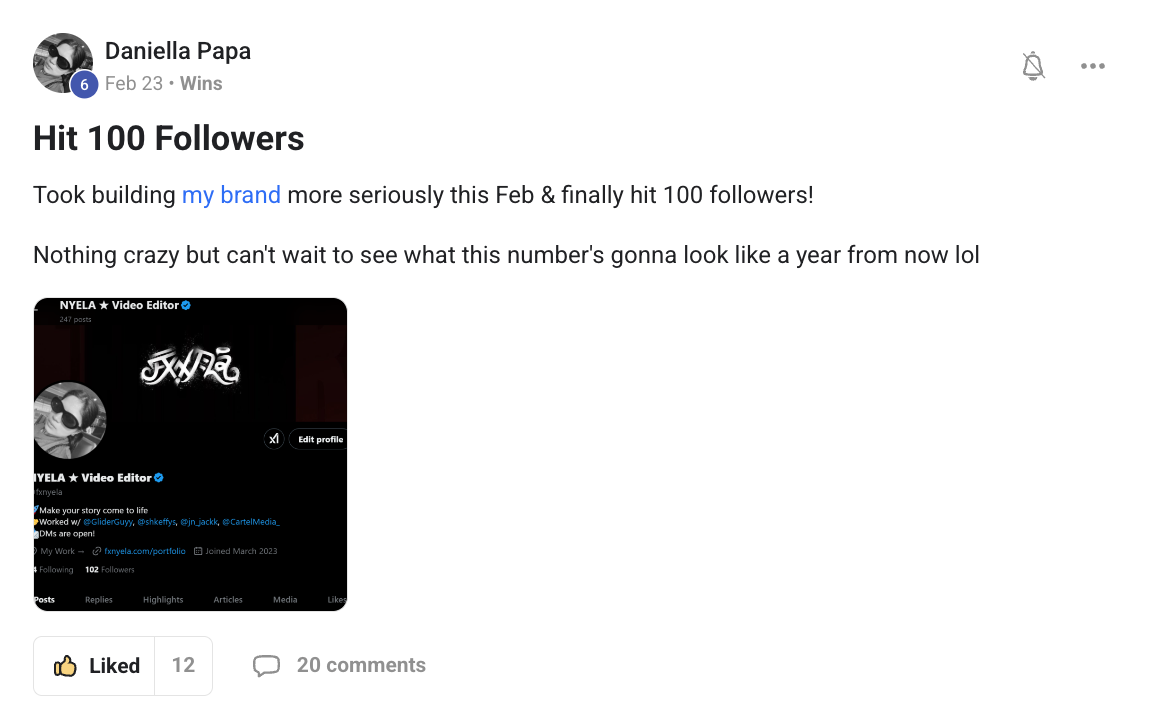The width and height of the screenshot is (1160, 714).
Task: Click Edit profile button in the screenshot
Action: [319, 439]
